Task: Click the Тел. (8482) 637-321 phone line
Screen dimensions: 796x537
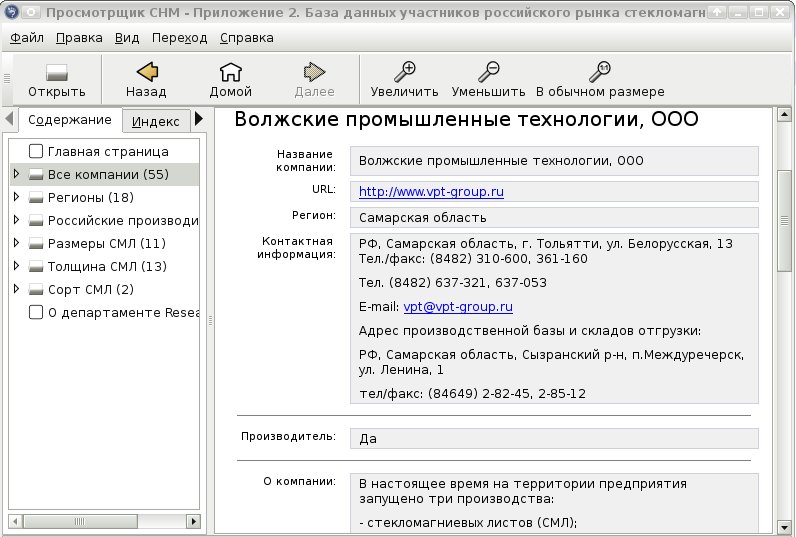Action: [453, 283]
